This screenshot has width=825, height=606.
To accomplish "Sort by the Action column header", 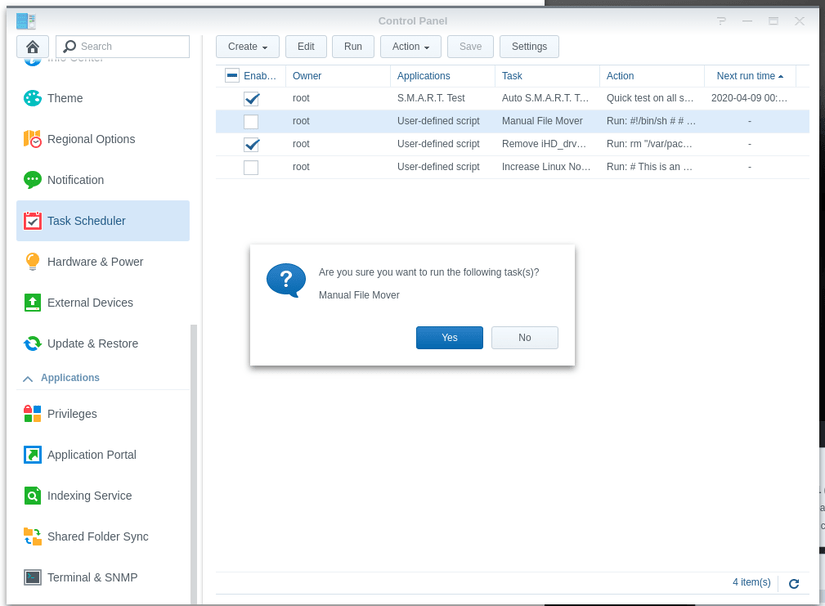I will point(651,76).
